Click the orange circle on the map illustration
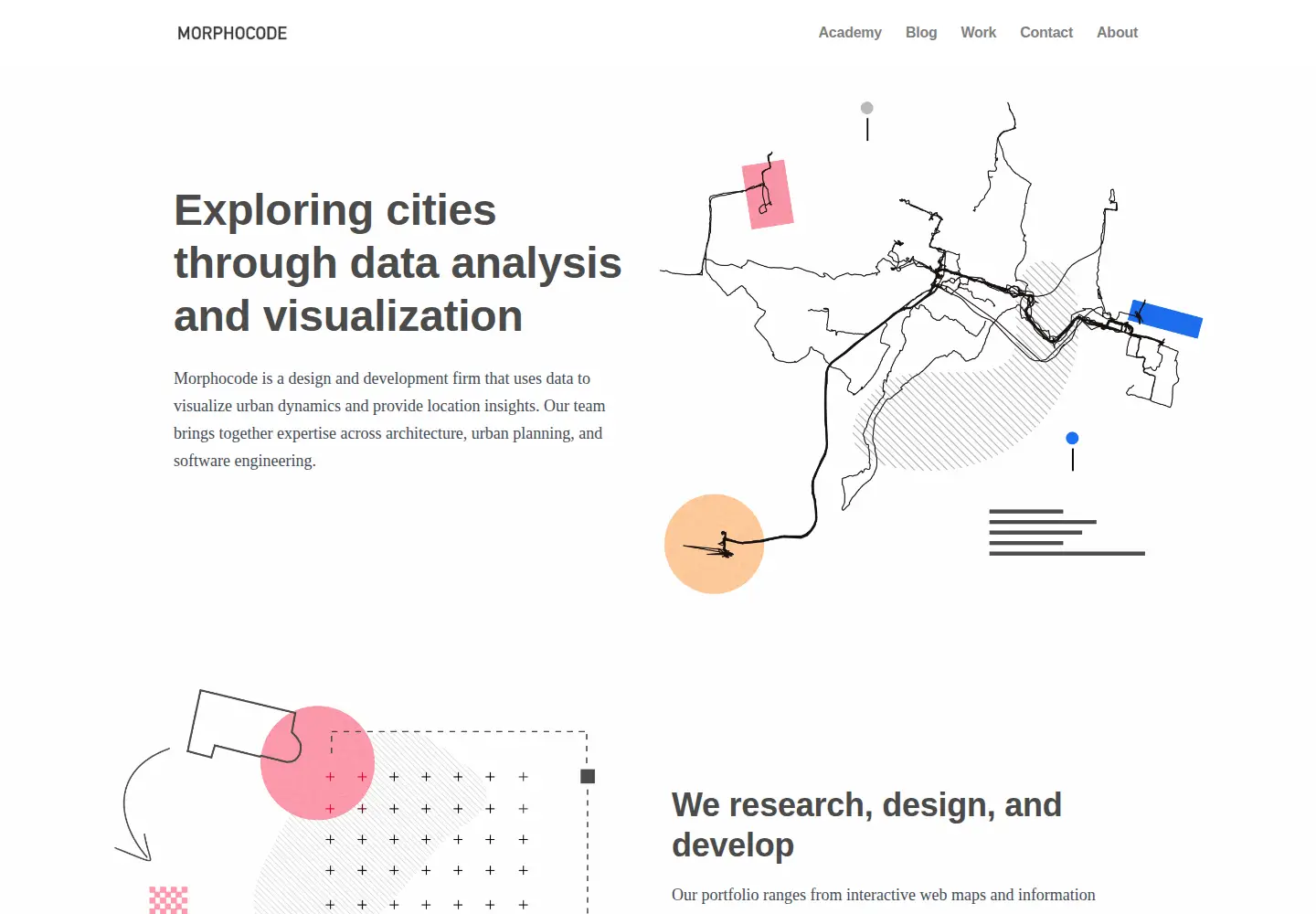 click(714, 544)
